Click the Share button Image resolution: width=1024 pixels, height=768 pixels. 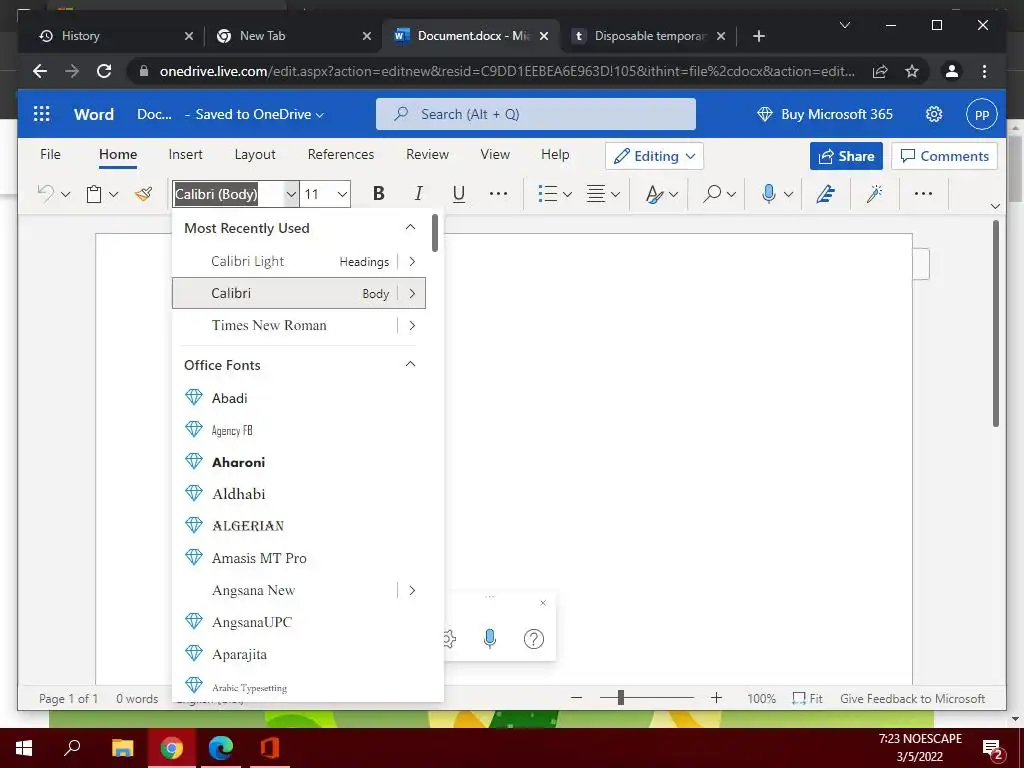click(846, 156)
